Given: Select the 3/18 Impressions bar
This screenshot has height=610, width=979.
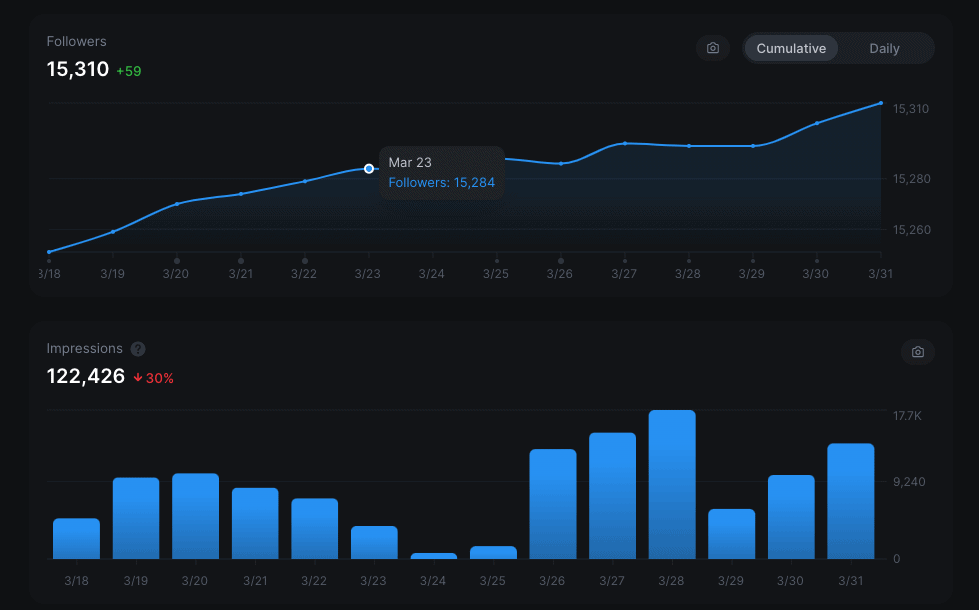Looking at the screenshot, I should tap(76, 539).
